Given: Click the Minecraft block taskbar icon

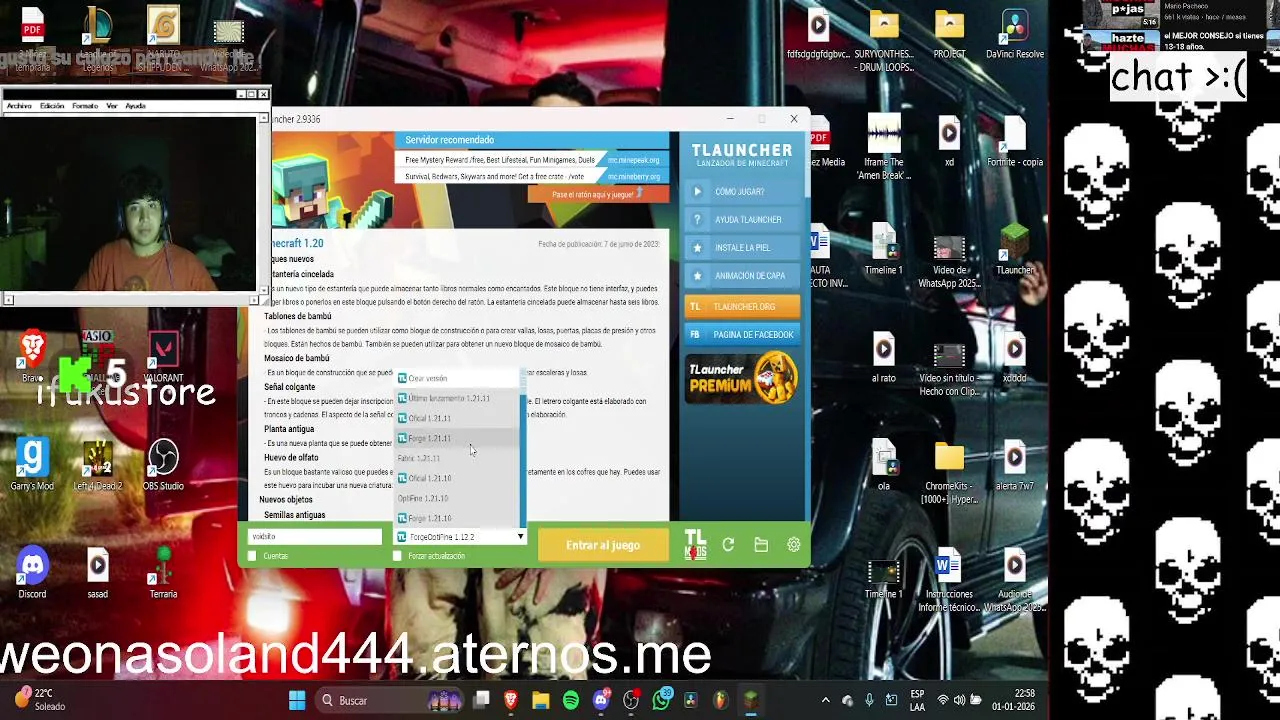Looking at the screenshot, I should click(x=751, y=700).
